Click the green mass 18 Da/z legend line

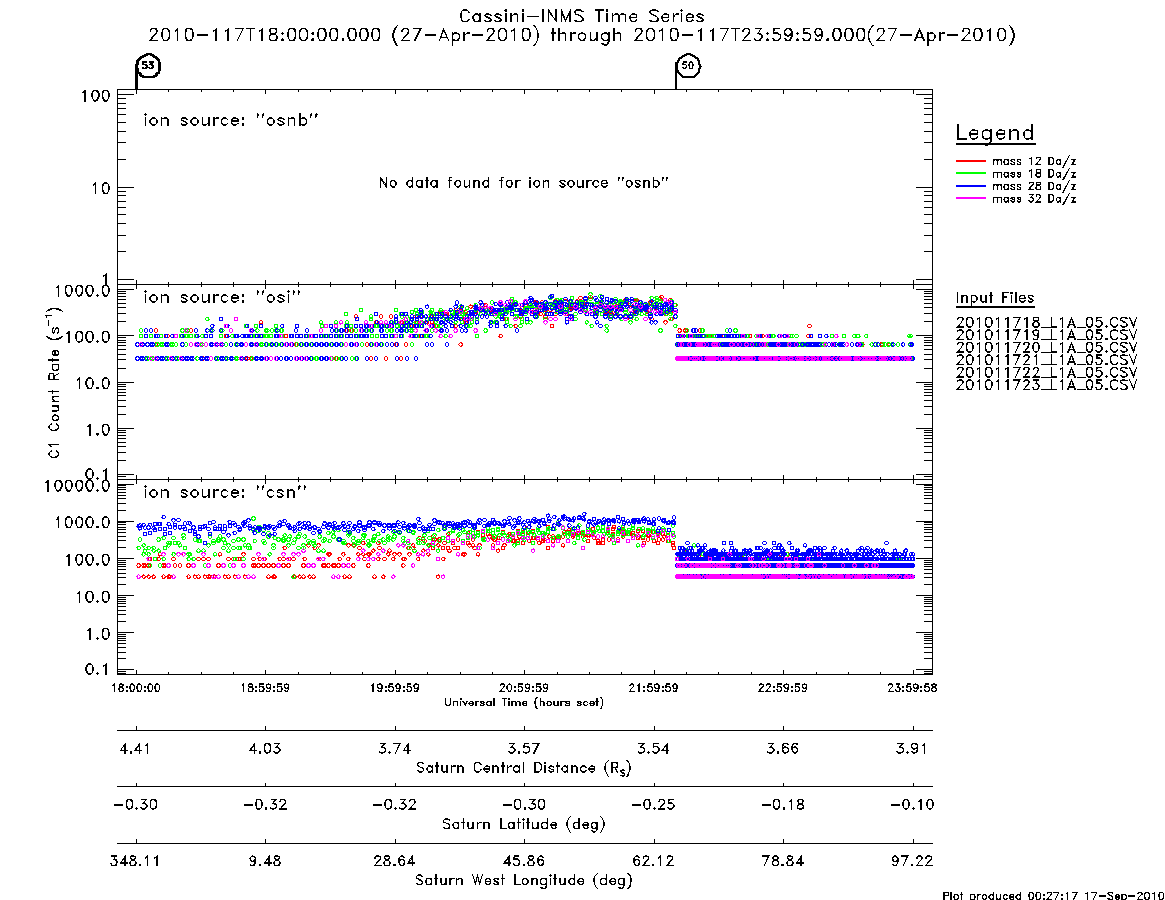tap(970, 173)
